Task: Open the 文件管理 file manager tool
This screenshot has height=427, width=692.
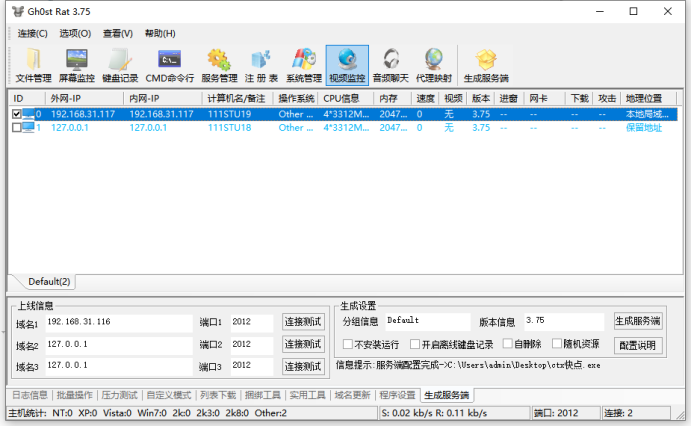Action: tap(34, 66)
